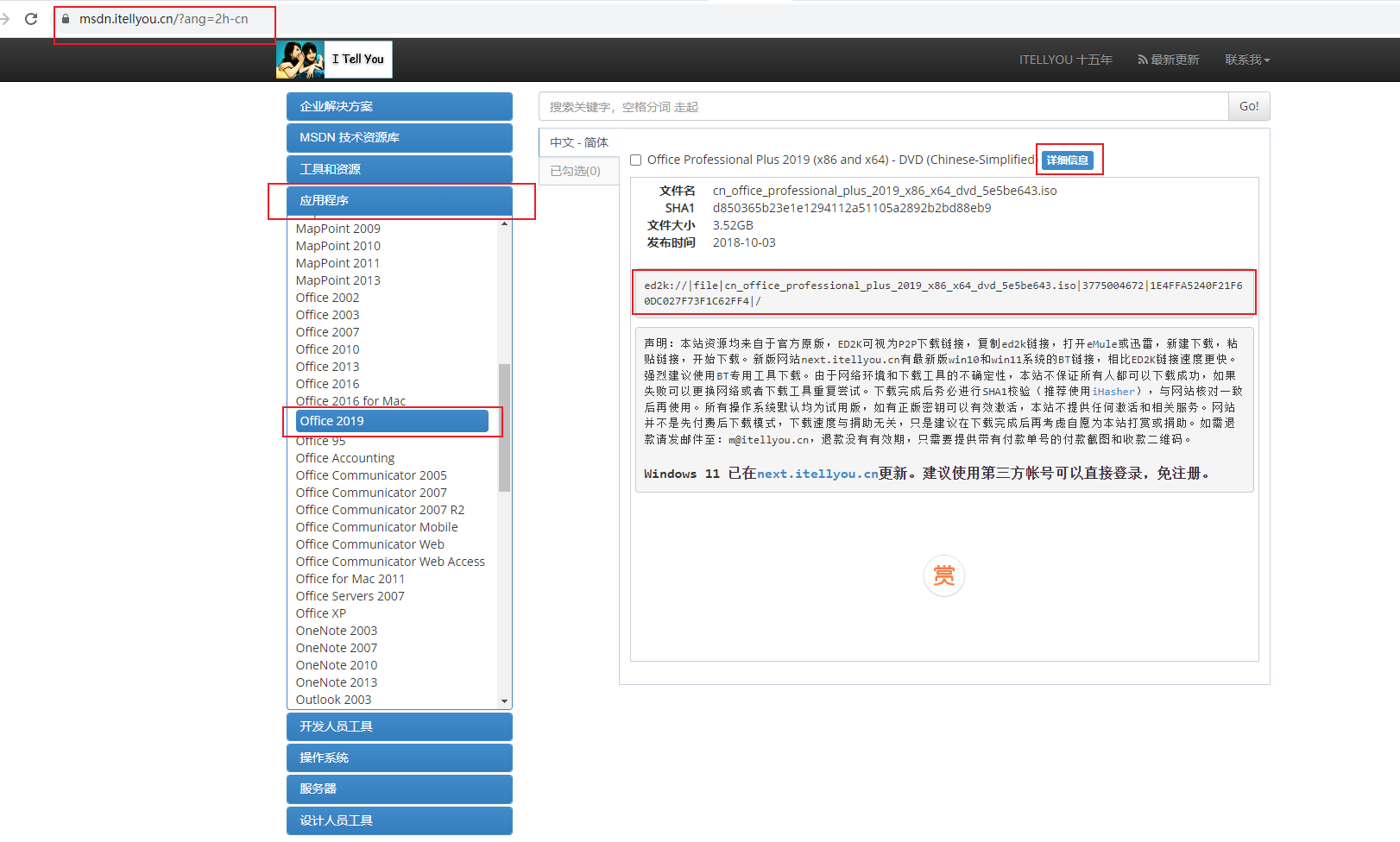
Task: Expand the 操作系统 category
Action: (x=400, y=757)
